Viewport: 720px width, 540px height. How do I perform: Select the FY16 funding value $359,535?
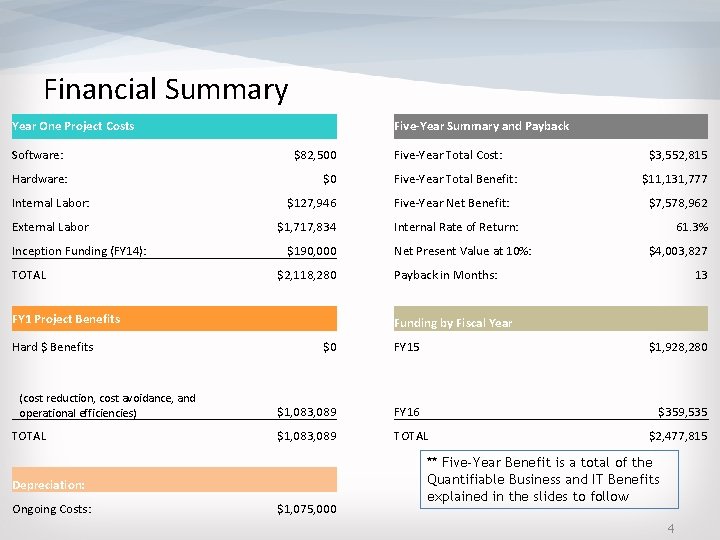(683, 412)
